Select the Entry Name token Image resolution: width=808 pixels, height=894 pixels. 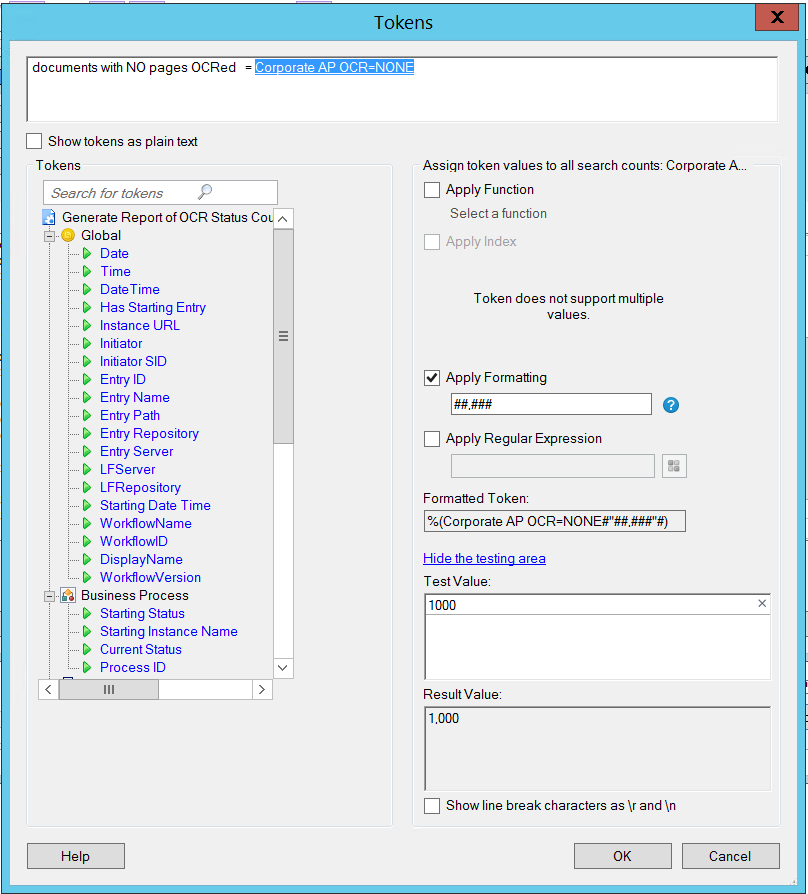[134, 398]
